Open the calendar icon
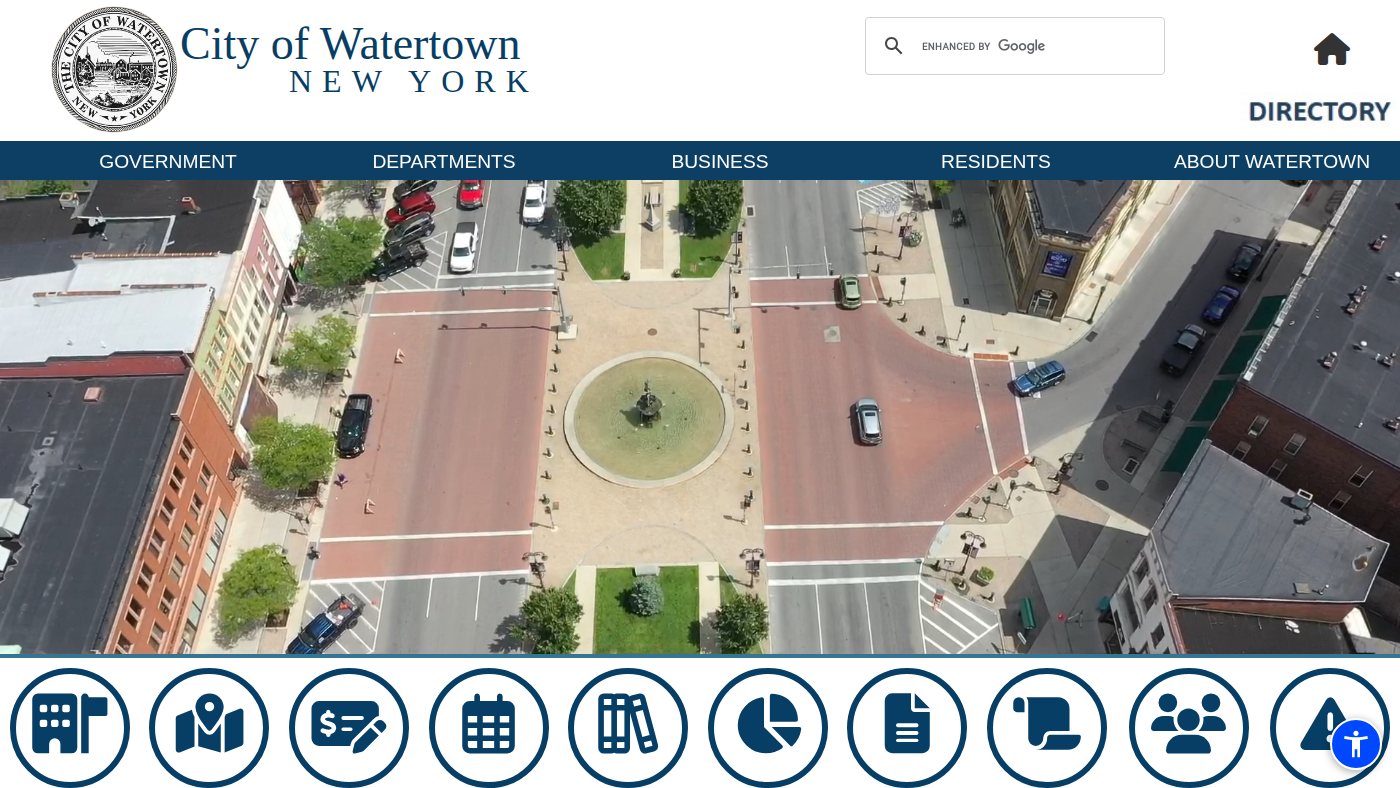The image size is (1400, 788). [489, 727]
